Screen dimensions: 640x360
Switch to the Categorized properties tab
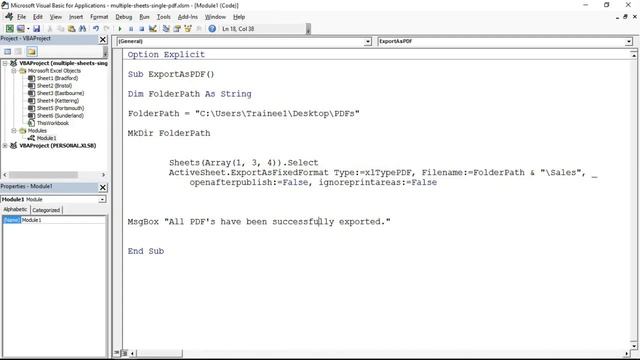point(46,210)
